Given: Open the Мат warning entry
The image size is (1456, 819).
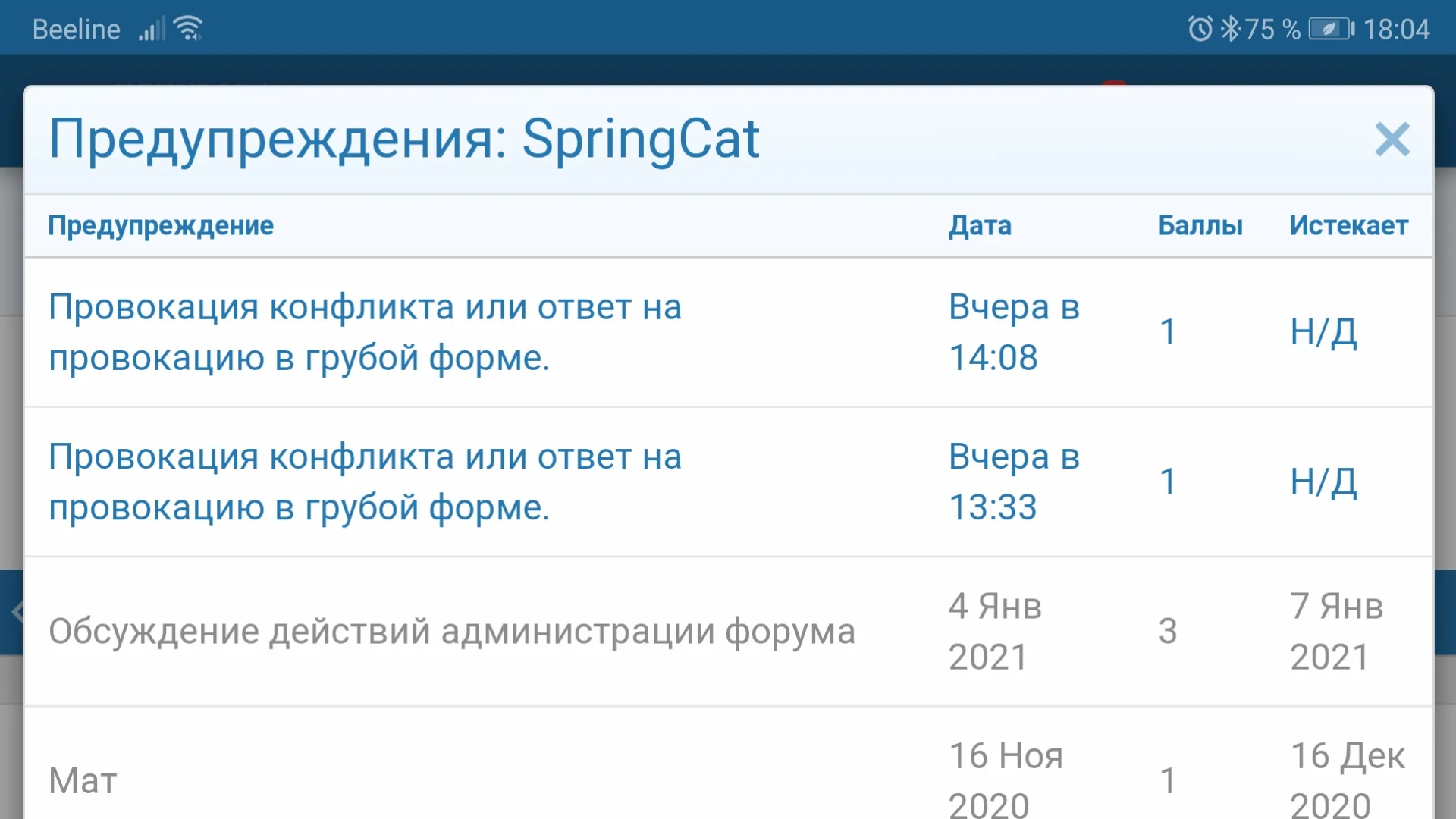Looking at the screenshot, I should coord(82,780).
